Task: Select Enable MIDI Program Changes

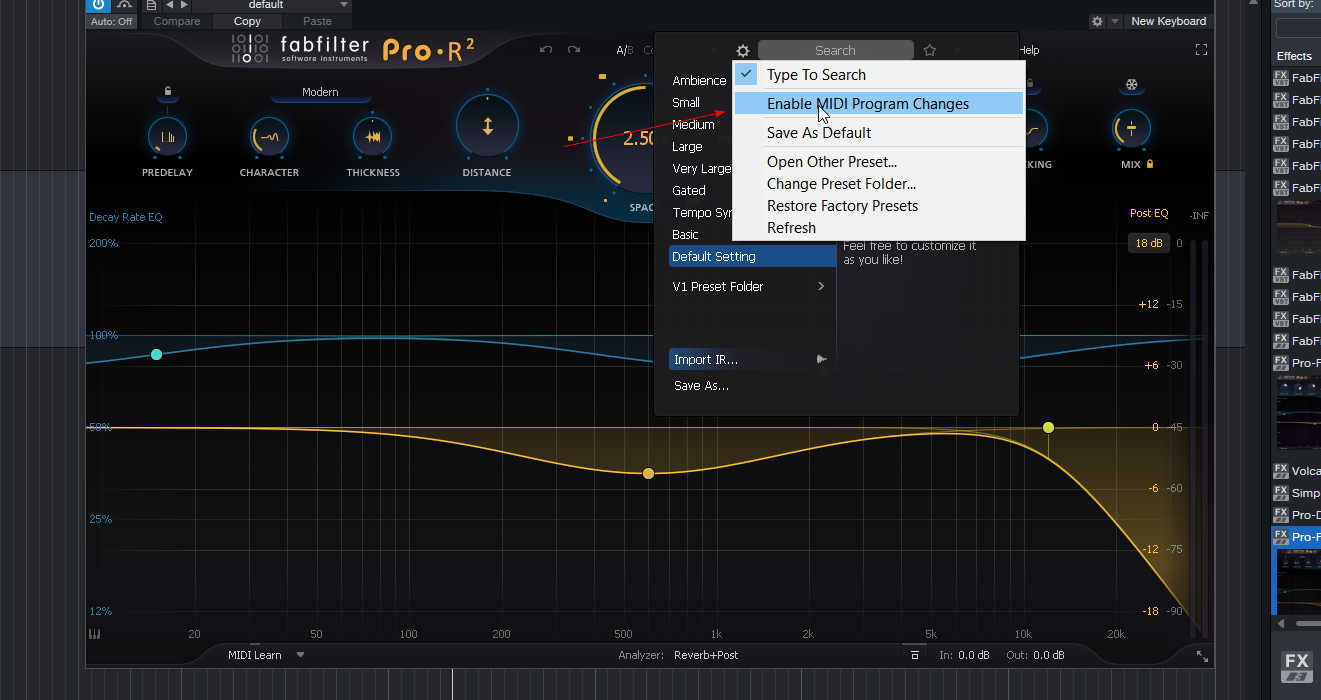Action: [879, 104]
